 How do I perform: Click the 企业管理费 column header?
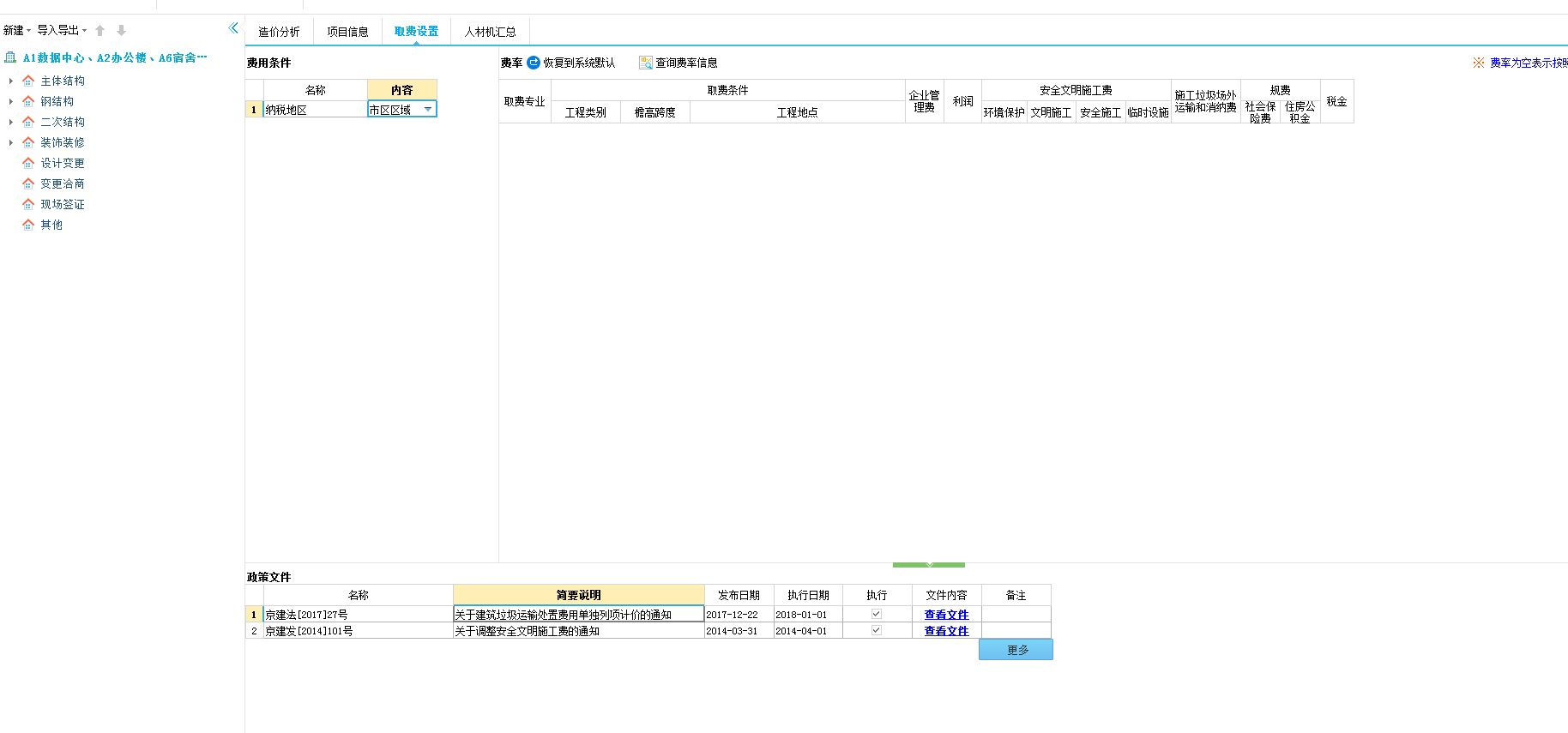(925, 101)
